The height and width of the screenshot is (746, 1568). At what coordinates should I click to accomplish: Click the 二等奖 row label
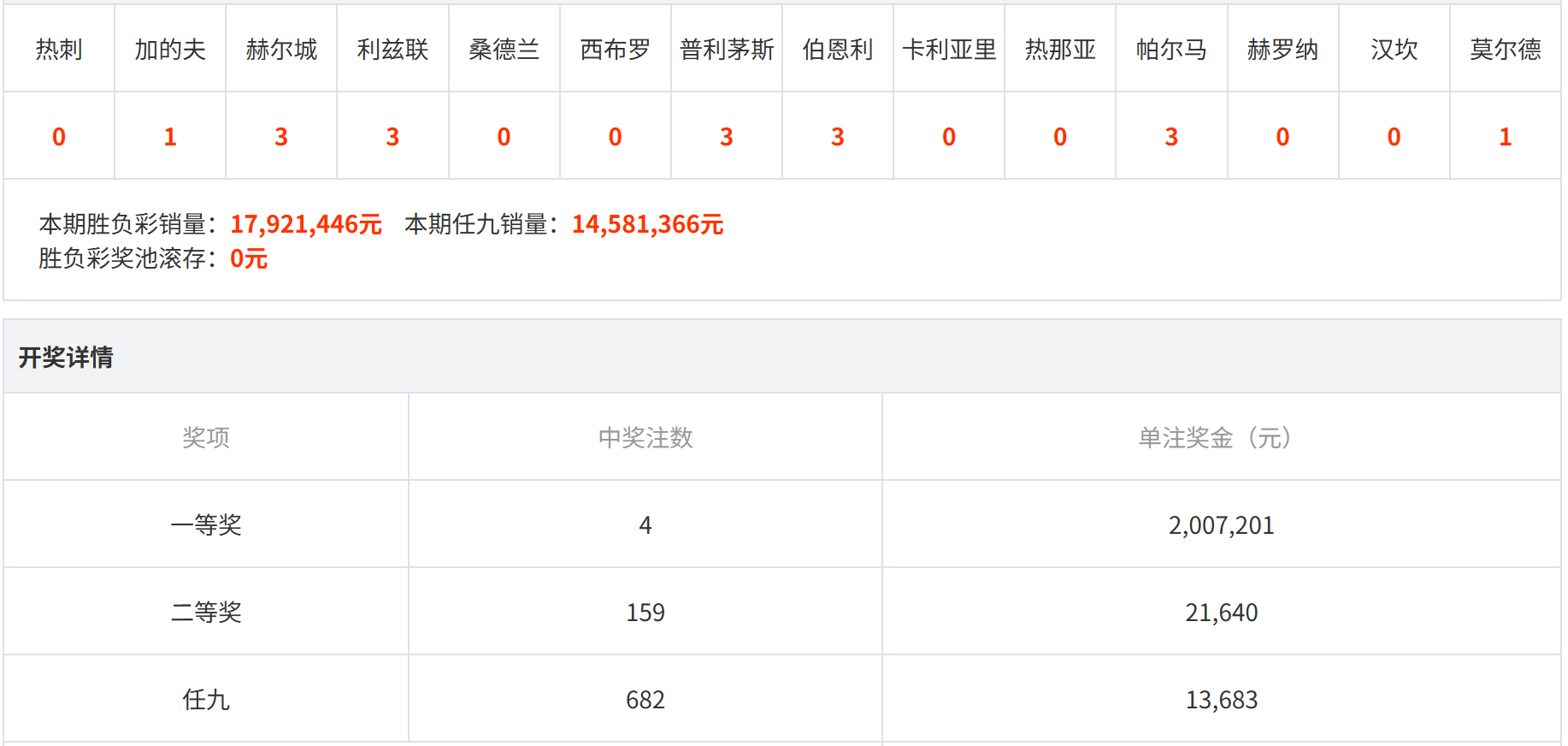(206, 613)
